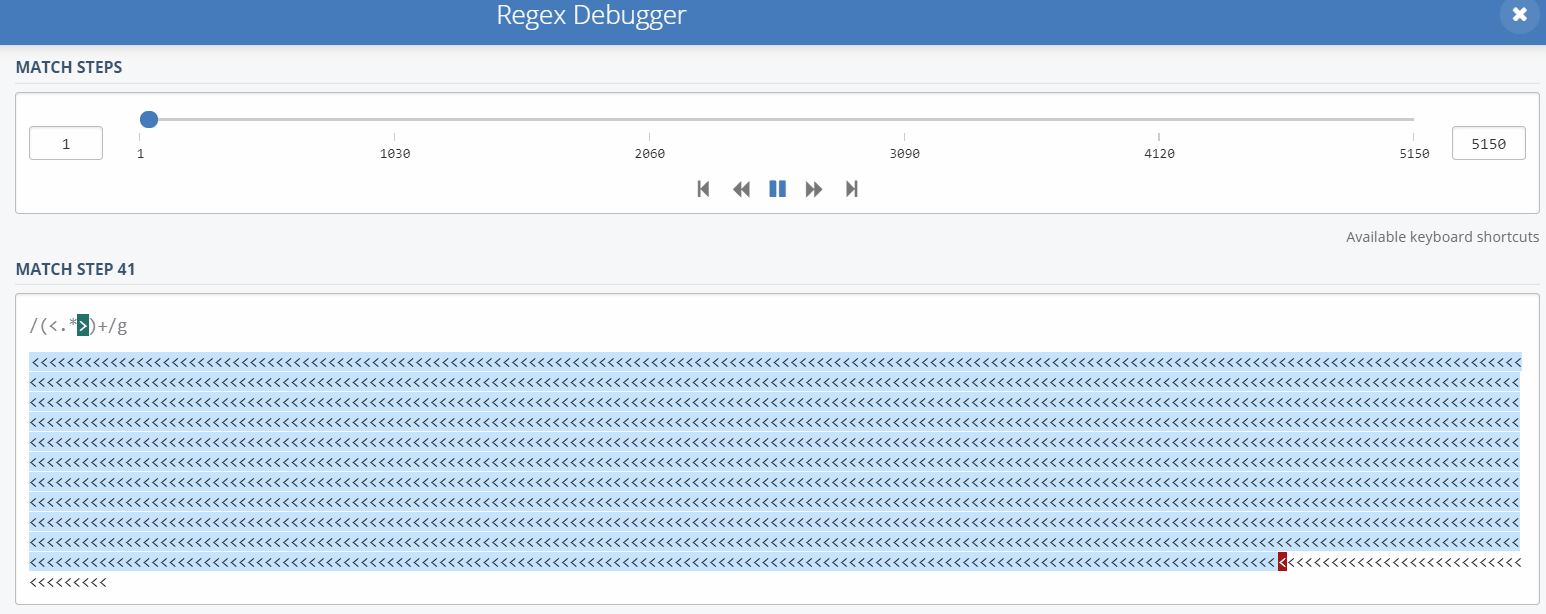Screen dimensions: 1546x614
Task: Click the MATCH STEP 41 heading
Action: [x=75, y=269]
